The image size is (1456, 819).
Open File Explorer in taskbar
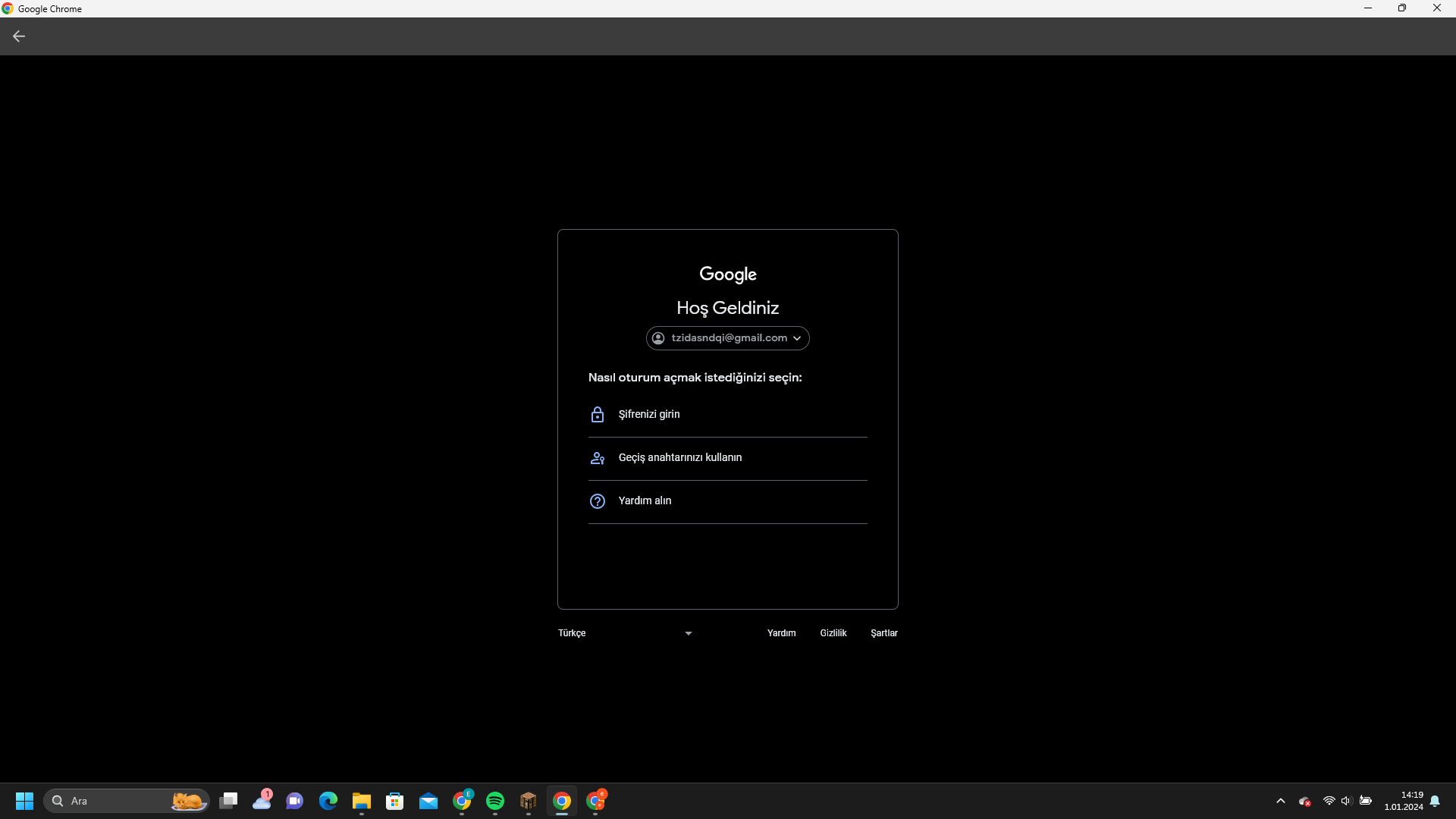tap(362, 801)
